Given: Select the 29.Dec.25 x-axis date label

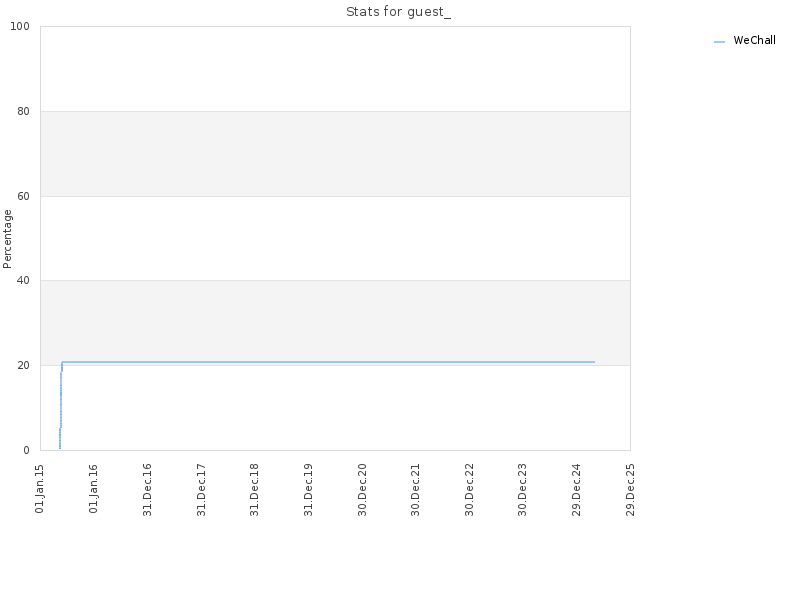Looking at the screenshot, I should pyautogui.click(x=630, y=490).
